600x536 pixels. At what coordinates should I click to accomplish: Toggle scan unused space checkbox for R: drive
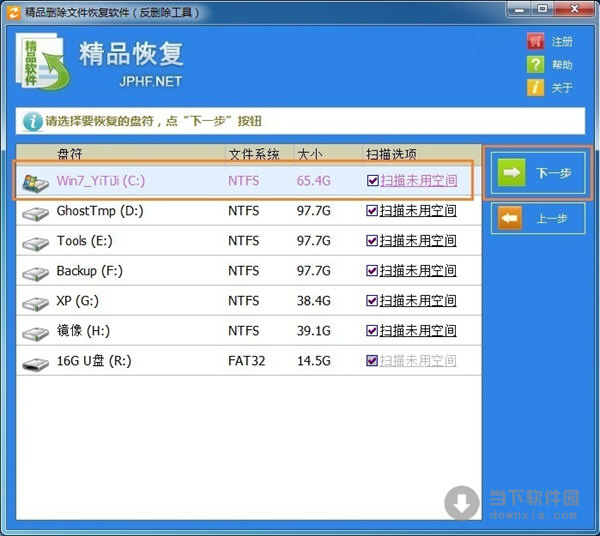pyautogui.click(x=372, y=360)
